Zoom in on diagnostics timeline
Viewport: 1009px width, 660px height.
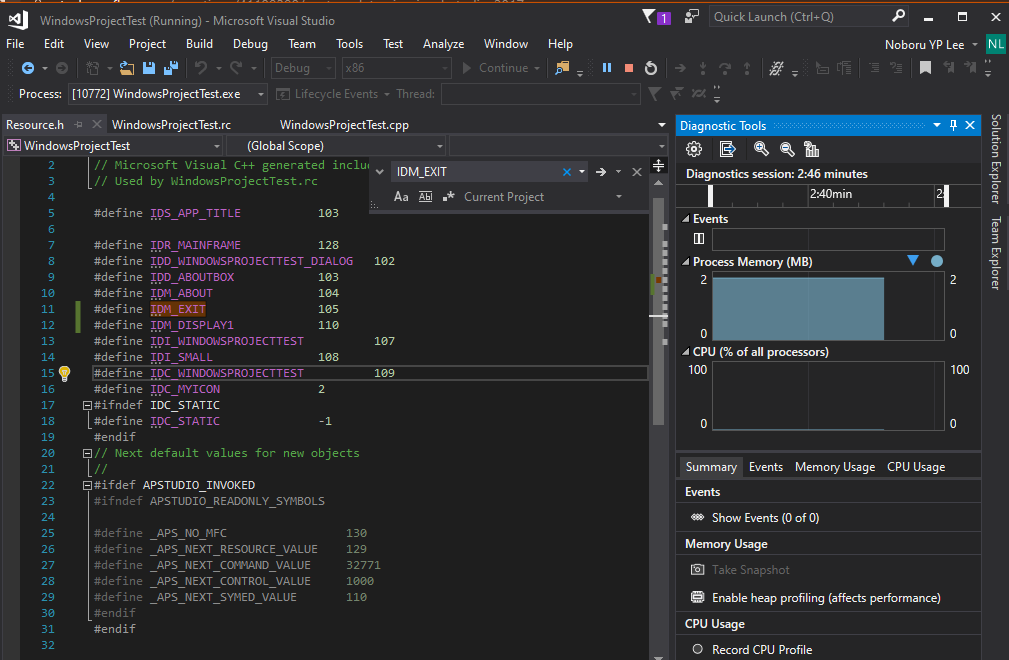[761, 150]
